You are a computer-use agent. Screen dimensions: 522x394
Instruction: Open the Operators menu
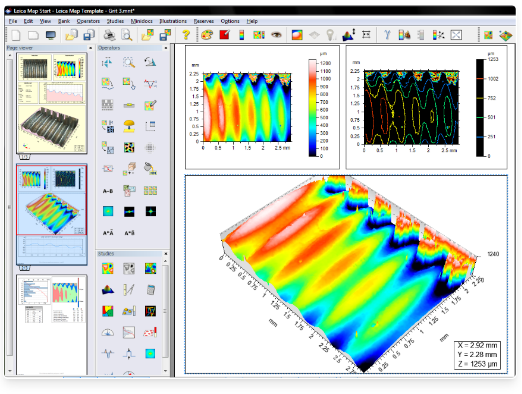[88, 21]
